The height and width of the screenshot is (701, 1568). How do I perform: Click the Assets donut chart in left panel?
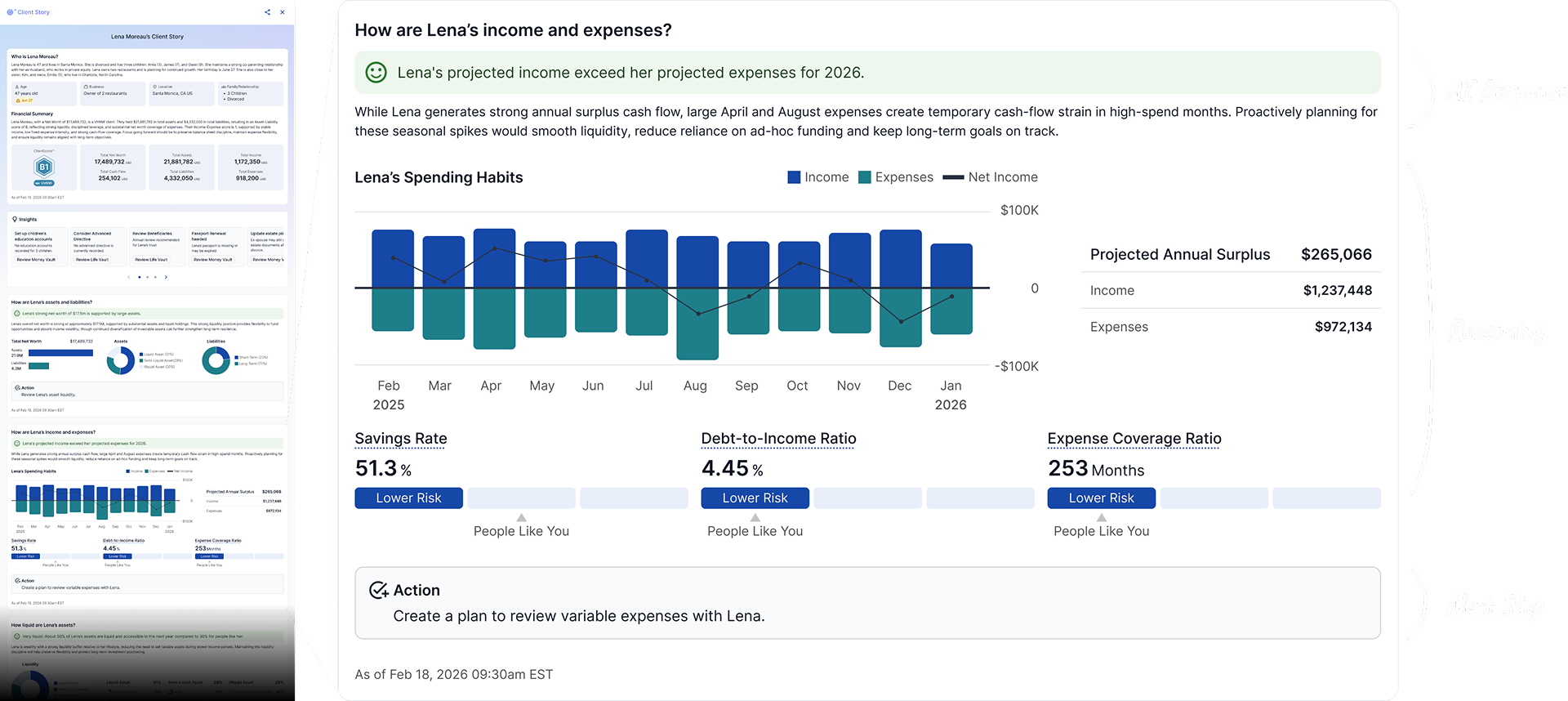[x=121, y=360]
